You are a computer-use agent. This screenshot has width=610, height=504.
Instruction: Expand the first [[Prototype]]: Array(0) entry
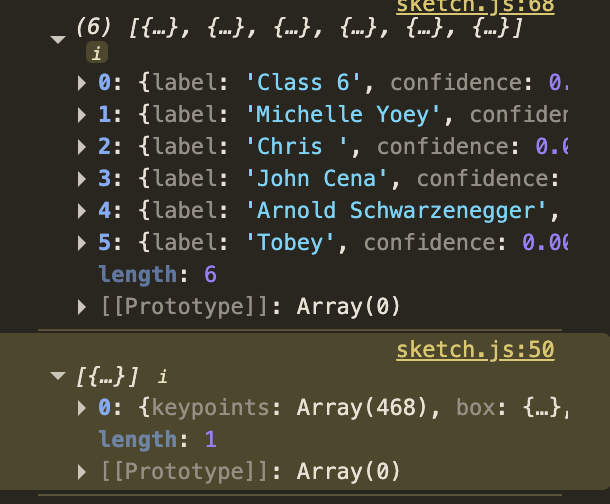click(83, 307)
